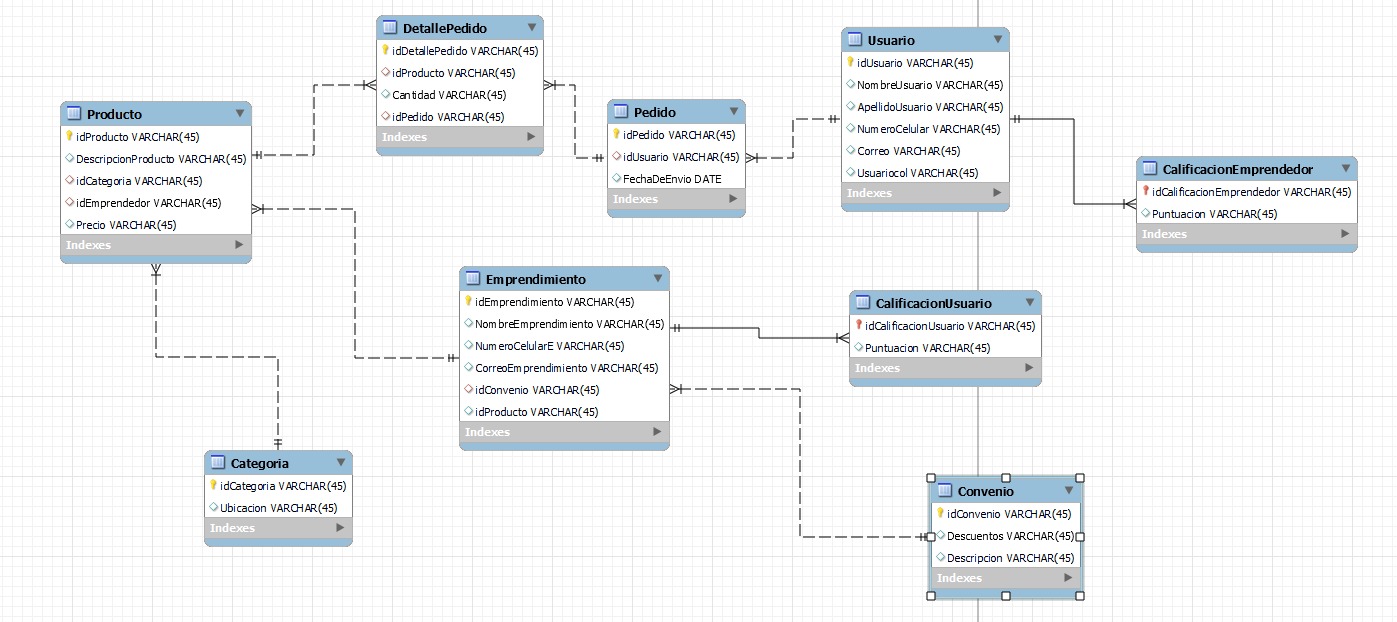Viewport: 1397px width, 622px height.
Task: Click the table icon in CalificacionEmprendedor header
Action: tap(1150, 169)
